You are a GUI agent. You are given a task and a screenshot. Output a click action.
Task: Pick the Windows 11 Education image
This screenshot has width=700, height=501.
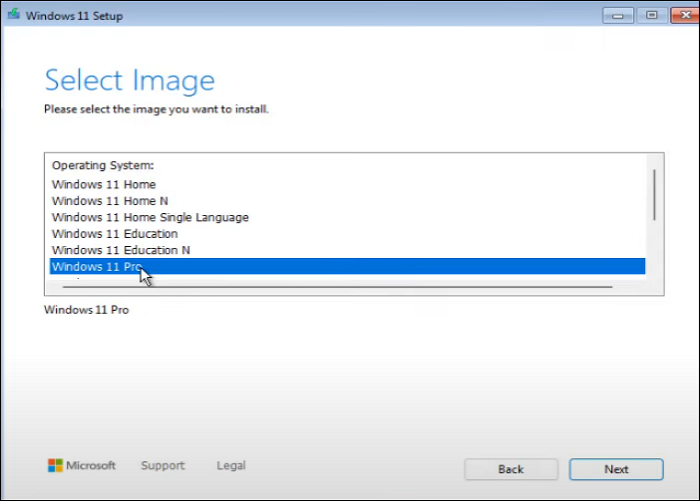pyautogui.click(x=115, y=234)
